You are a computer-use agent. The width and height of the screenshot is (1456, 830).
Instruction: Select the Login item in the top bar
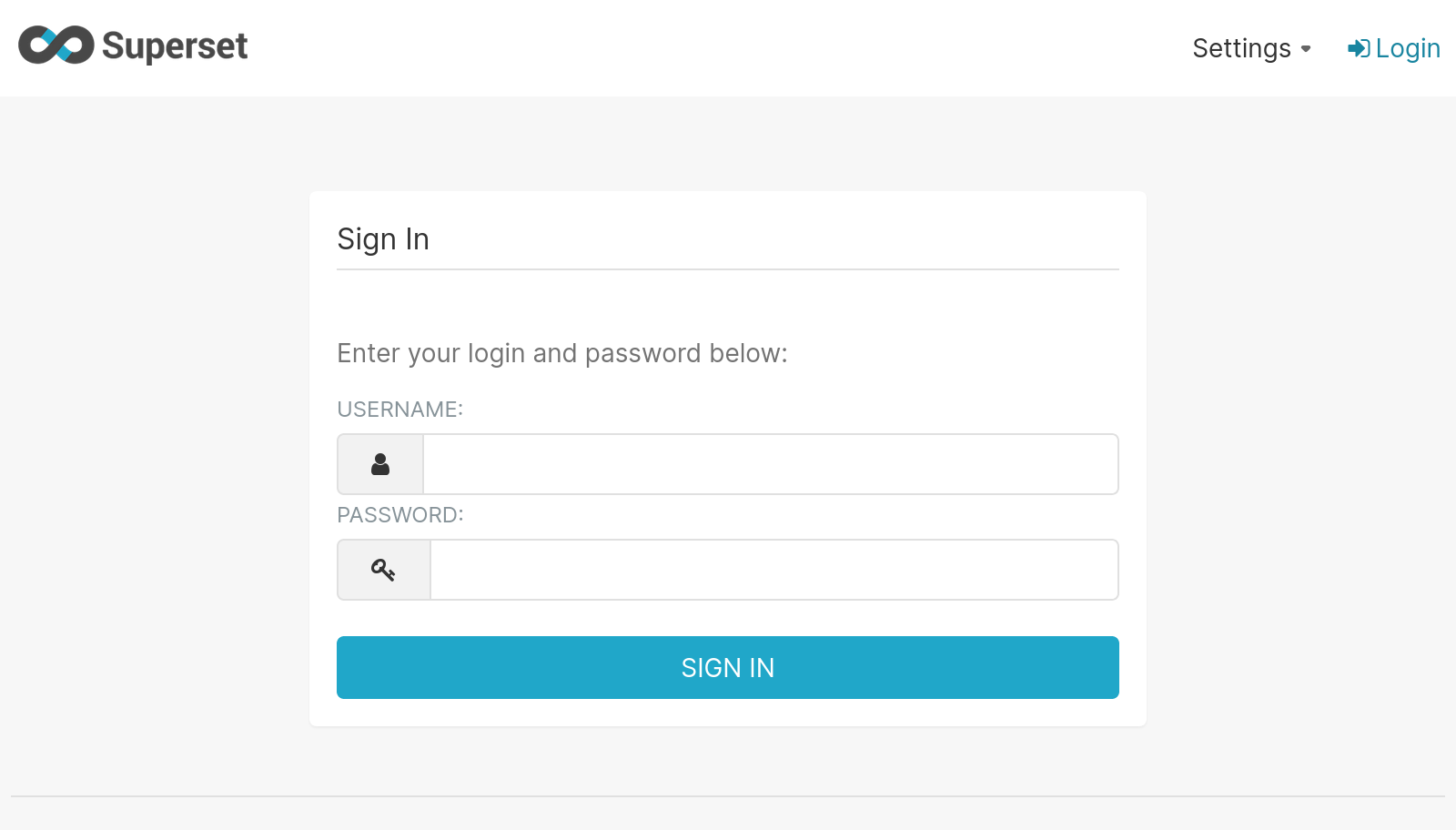tap(1407, 48)
